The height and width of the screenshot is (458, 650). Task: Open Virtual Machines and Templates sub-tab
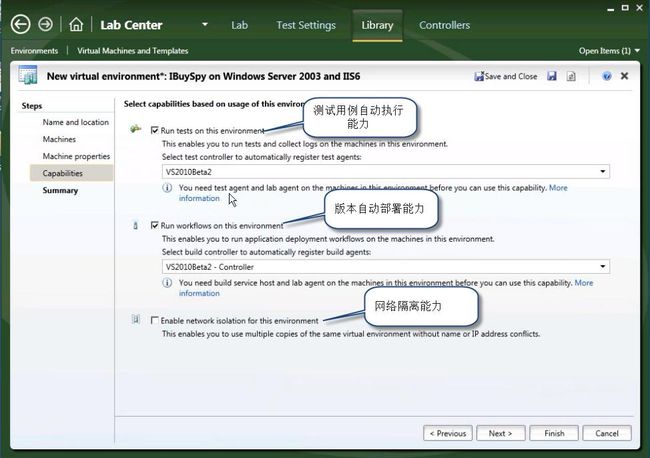(x=133, y=51)
